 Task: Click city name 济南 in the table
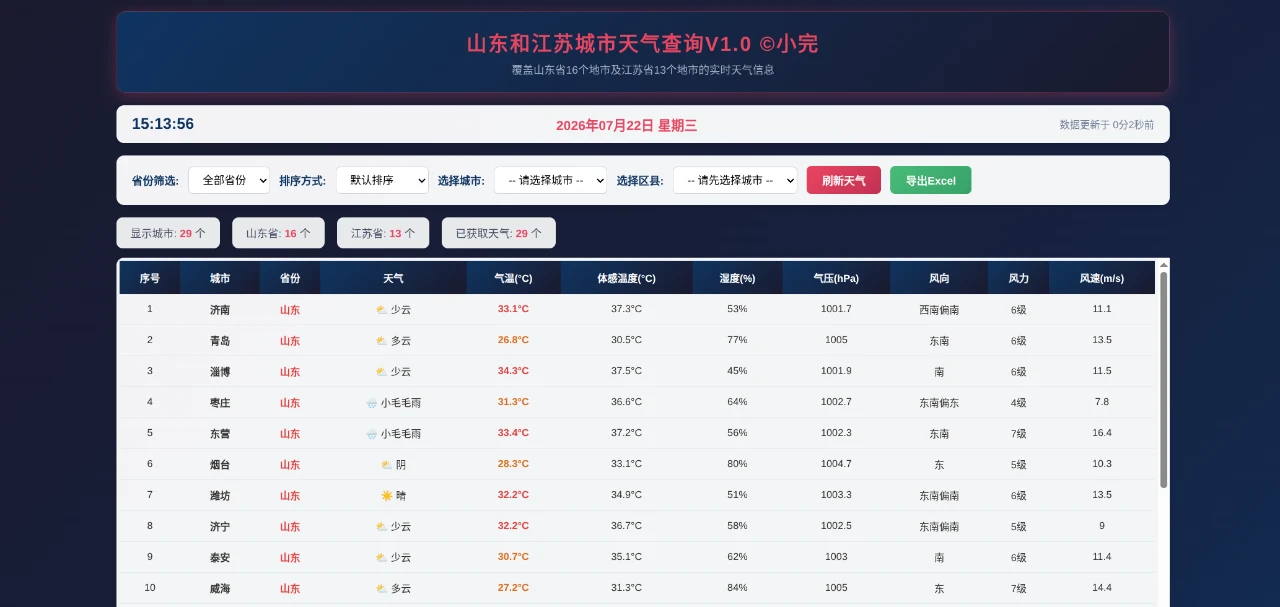pyautogui.click(x=220, y=310)
